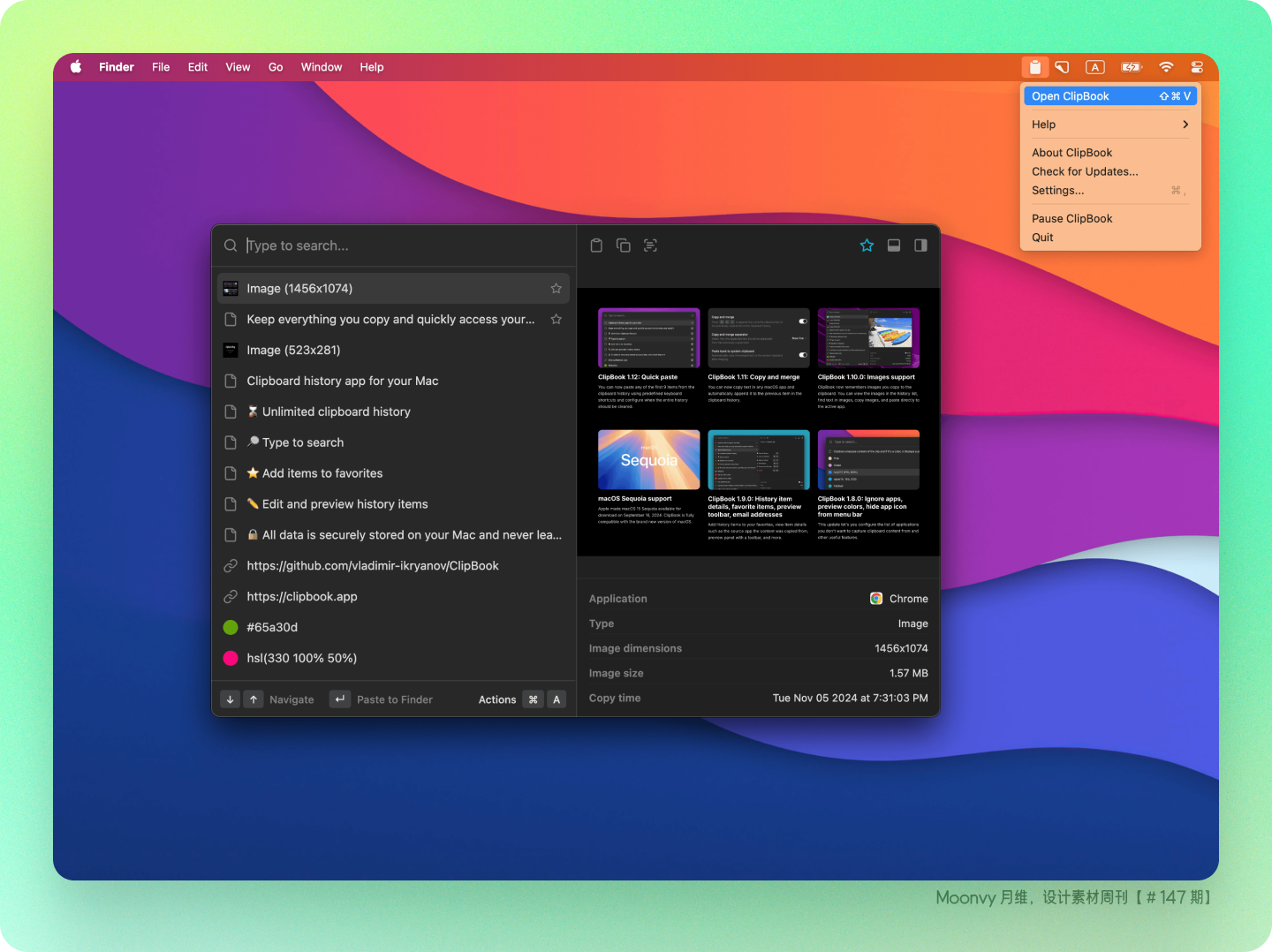Click the pink hsl(330 100% 50%) swatch
This screenshot has height=952, width=1272.
coord(231,659)
